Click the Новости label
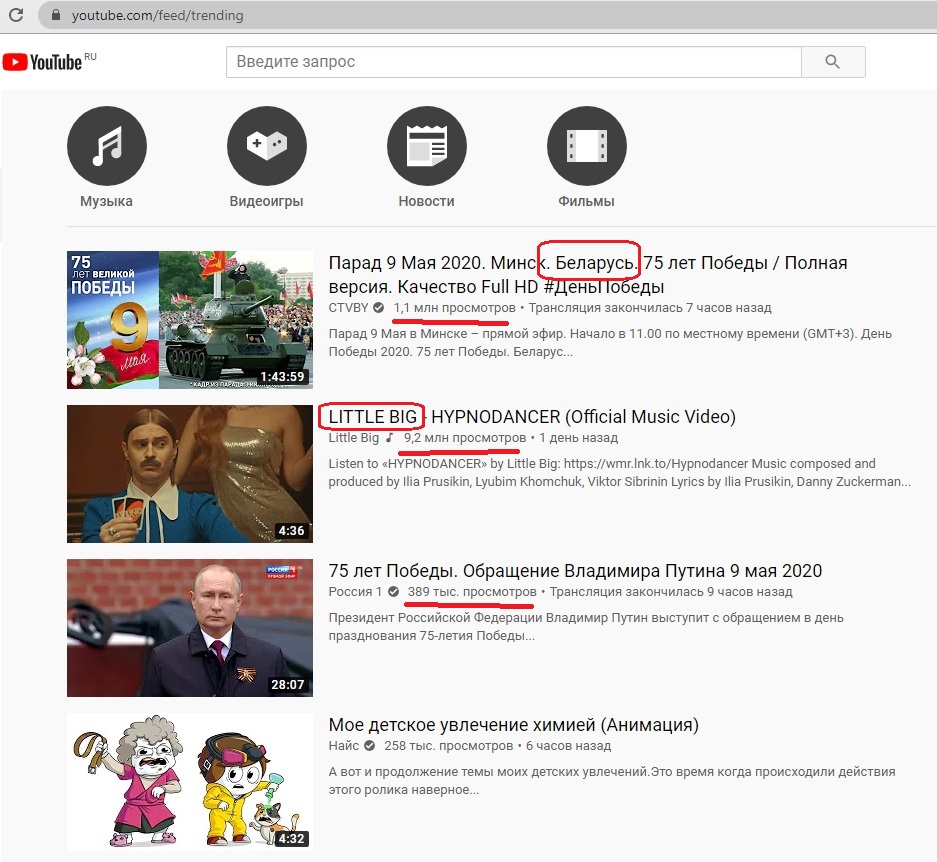937x862 pixels. (427, 201)
